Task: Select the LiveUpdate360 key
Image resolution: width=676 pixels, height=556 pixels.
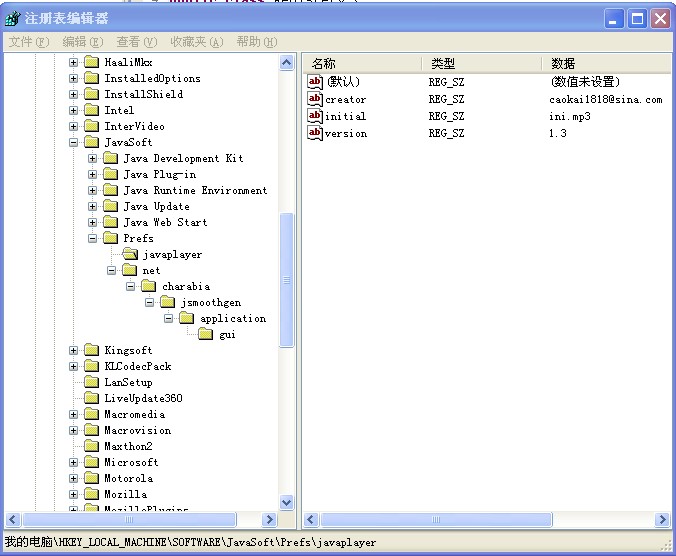Action: (x=143, y=398)
